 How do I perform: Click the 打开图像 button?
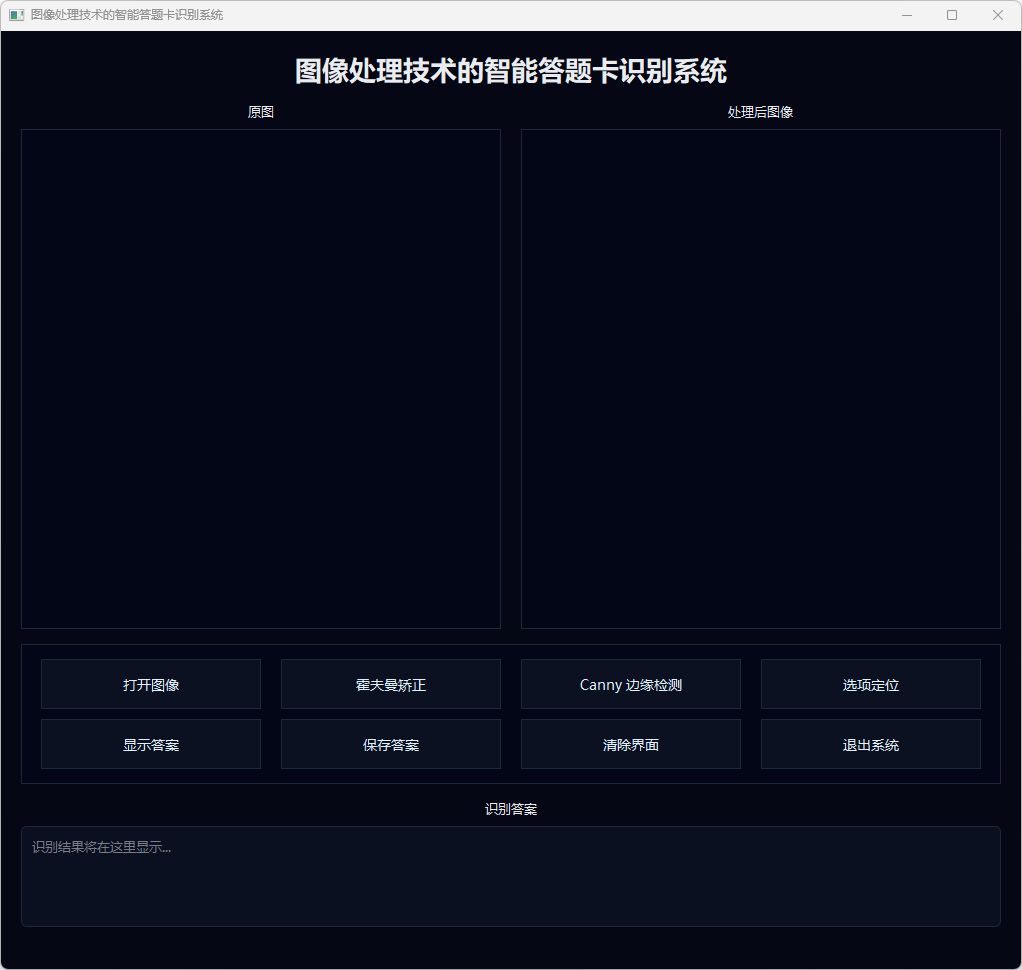tap(151, 685)
